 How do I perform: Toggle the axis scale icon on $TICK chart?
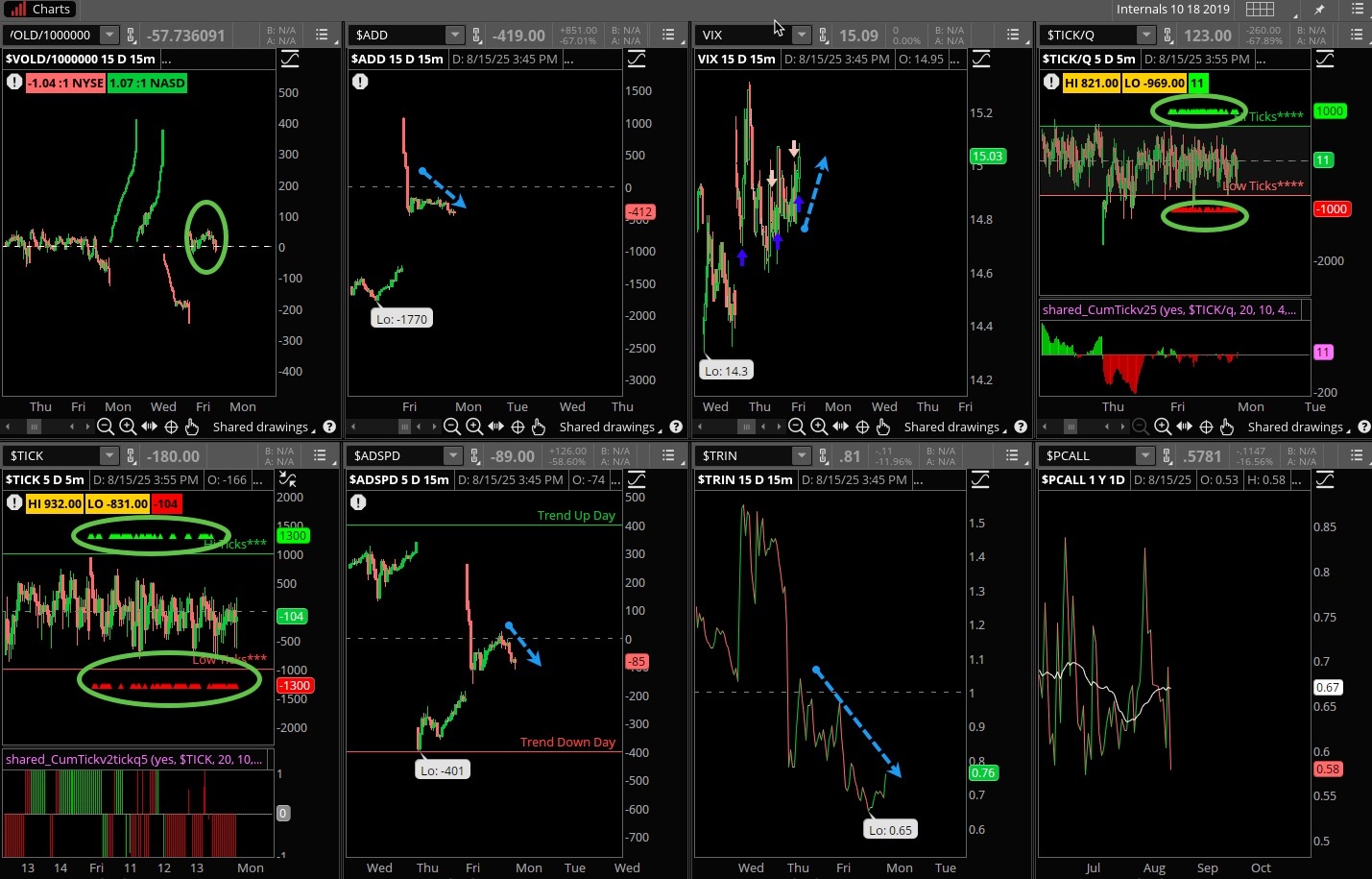[287, 479]
